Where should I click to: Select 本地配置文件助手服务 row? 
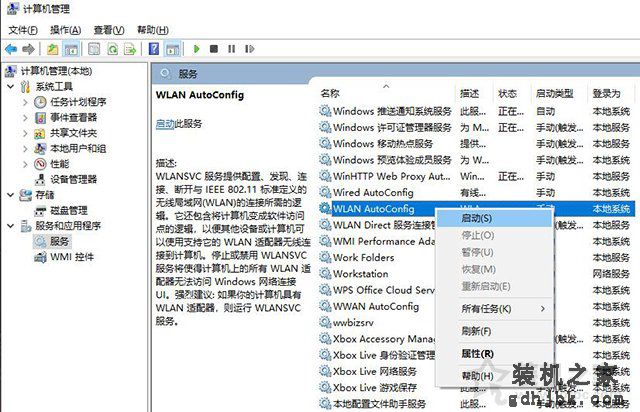(x=476, y=404)
